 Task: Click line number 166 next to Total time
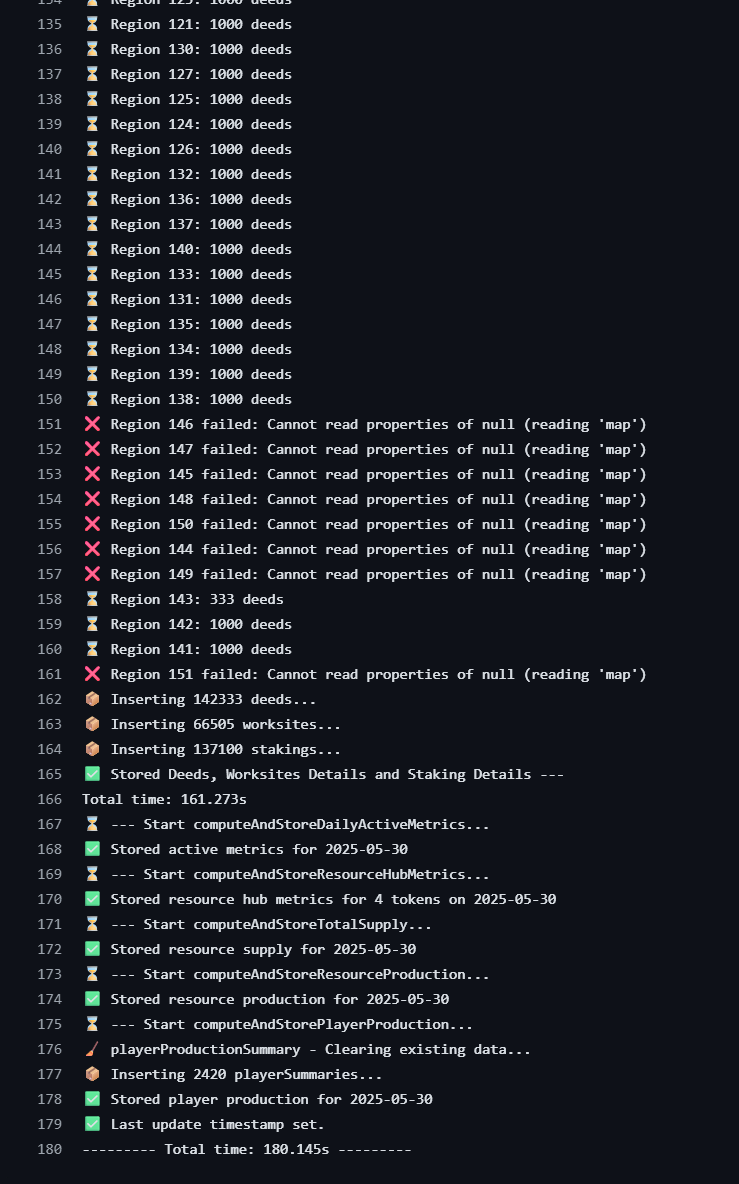click(x=50, y=799)
